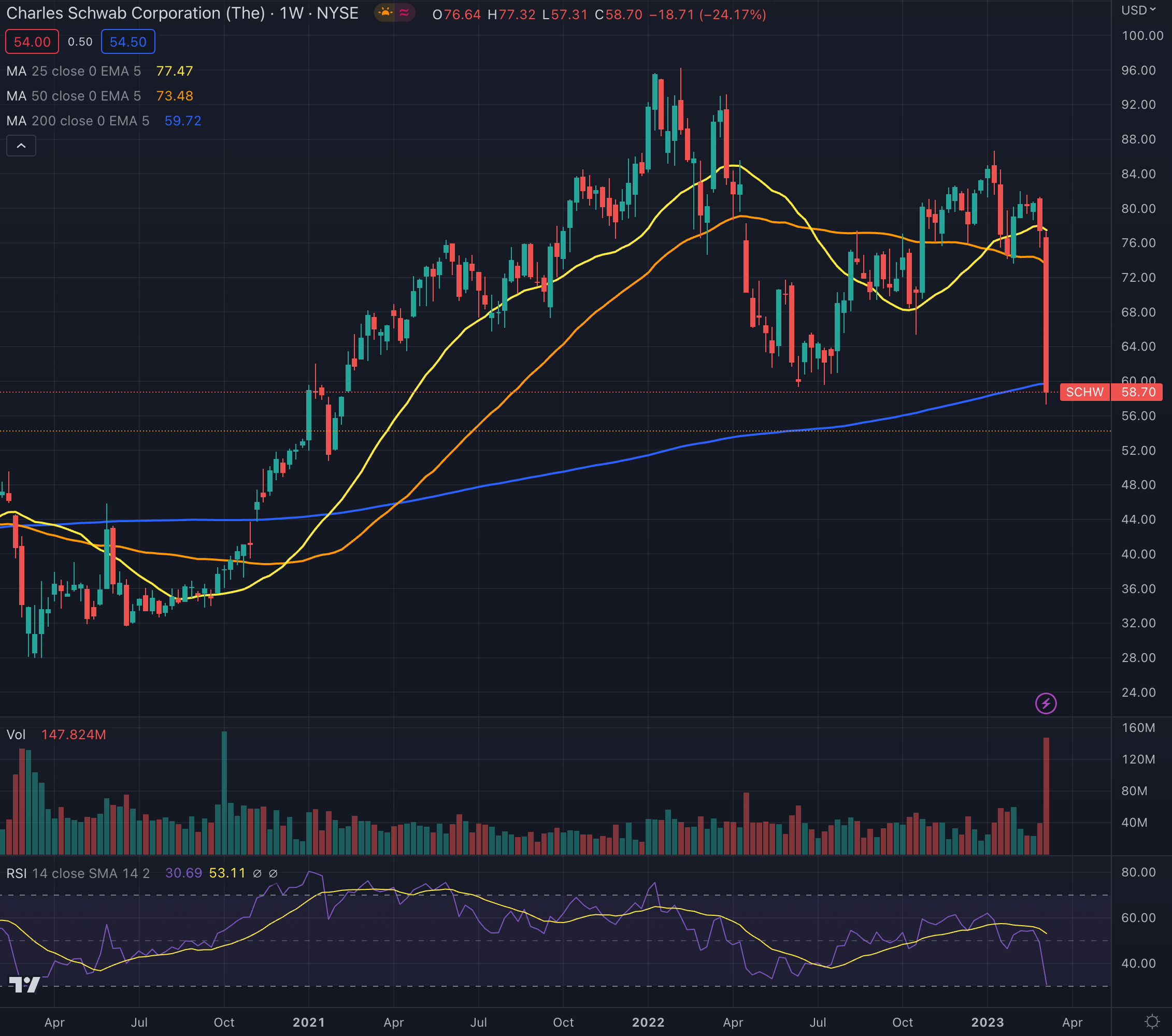Viewport: 1172px width, 1036px height.
Task: Select the MA 25 indicator legend
Action: pyautogui.click(x=74, y=71)
